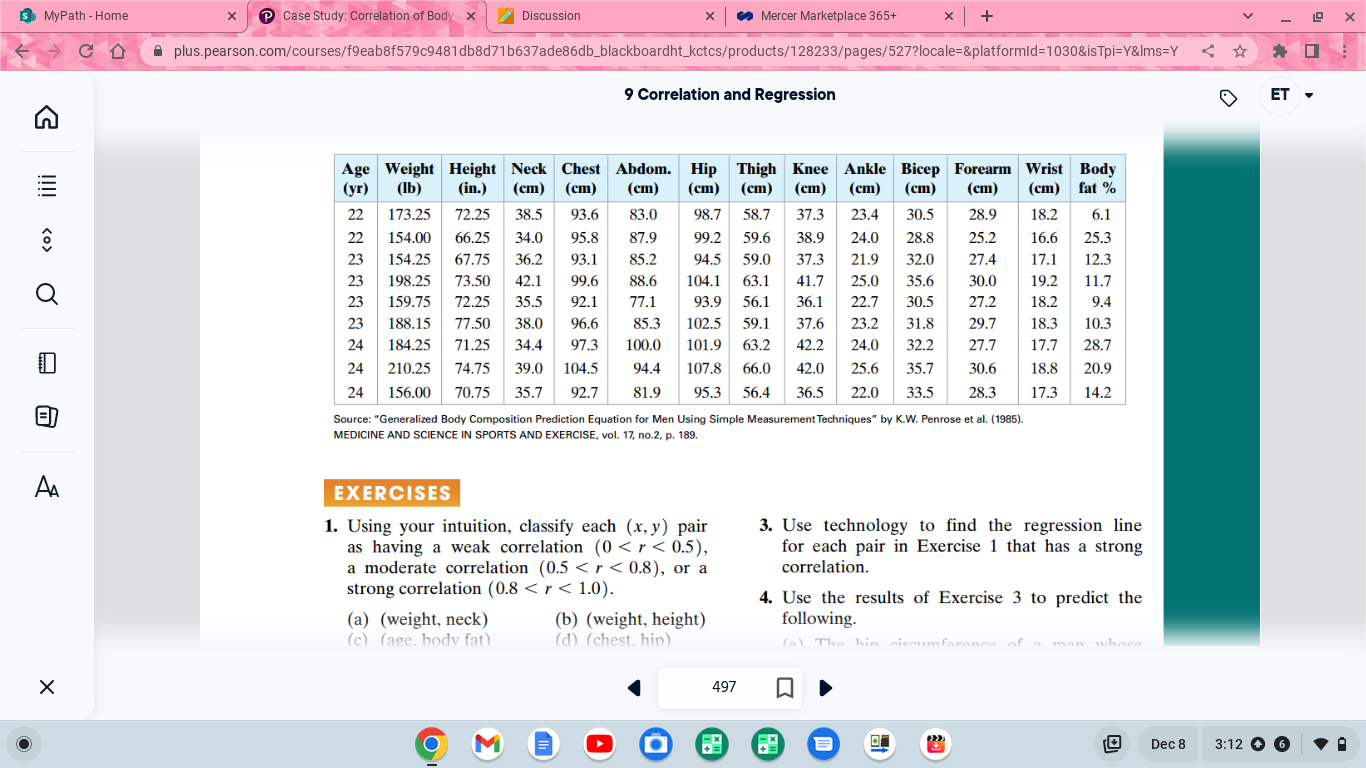Image resolution: width=1366 pixels, height=768 pixels.
Task: Select the go-to-page double-chevron icon
Action: [45, 240]
